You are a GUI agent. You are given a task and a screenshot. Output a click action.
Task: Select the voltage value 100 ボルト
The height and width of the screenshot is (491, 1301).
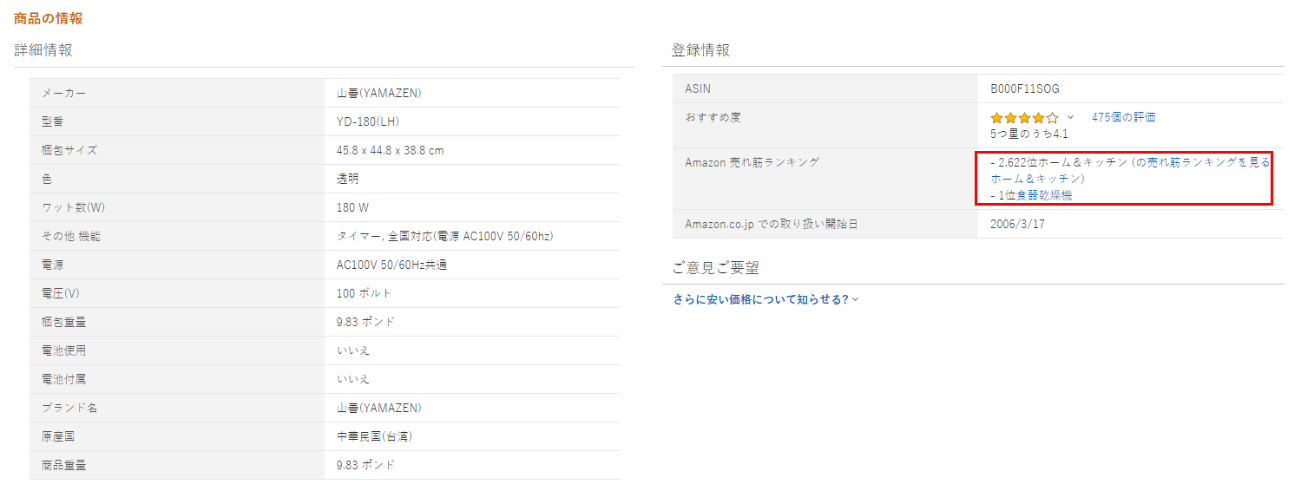click(365, 293)
